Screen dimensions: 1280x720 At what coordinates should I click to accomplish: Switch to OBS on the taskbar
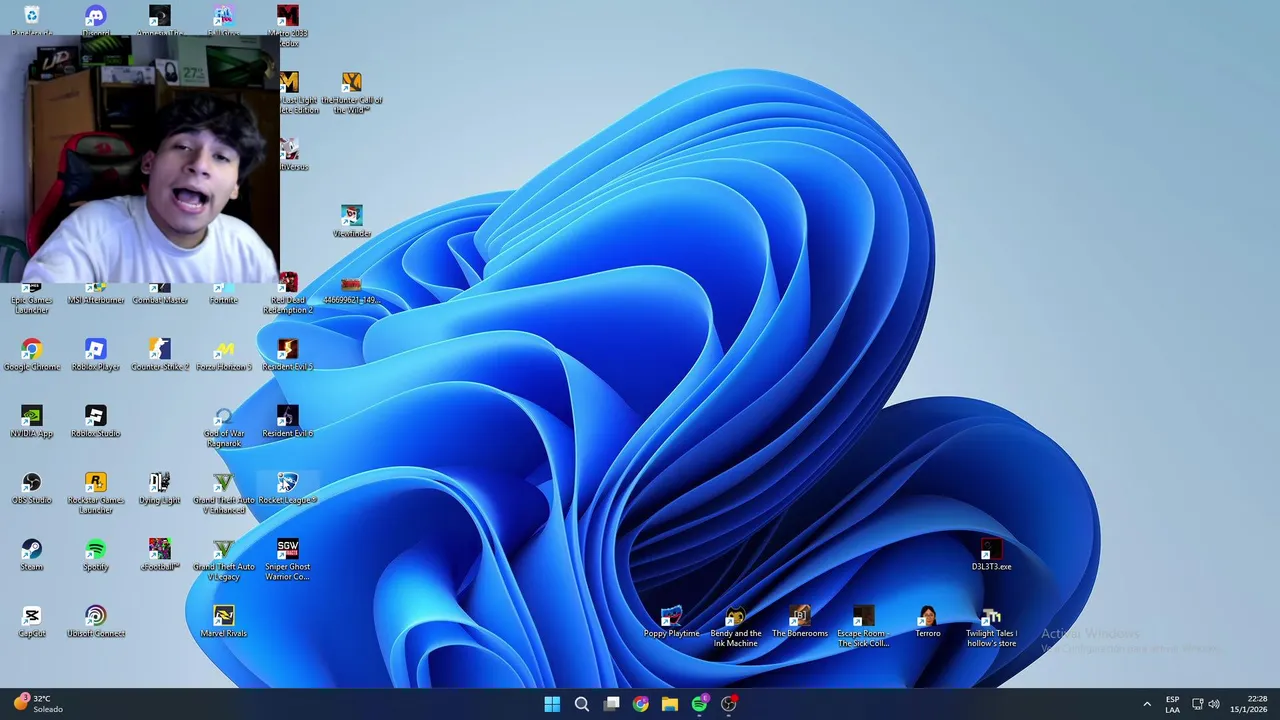point(729,704)
